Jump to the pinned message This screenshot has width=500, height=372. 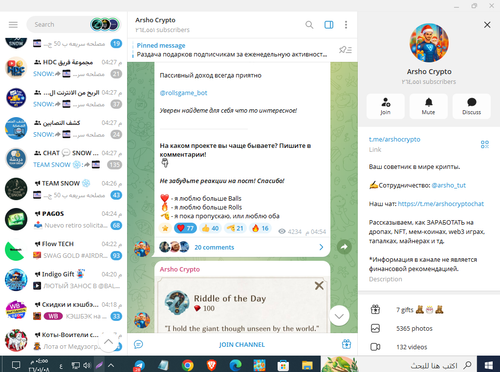pyautogui.click(x=232, y=50)
